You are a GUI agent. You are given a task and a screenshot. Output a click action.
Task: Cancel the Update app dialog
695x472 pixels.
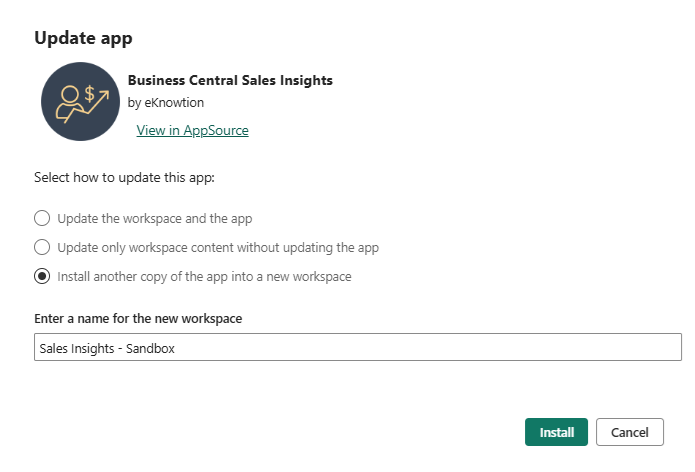click(x=629, y=432)
